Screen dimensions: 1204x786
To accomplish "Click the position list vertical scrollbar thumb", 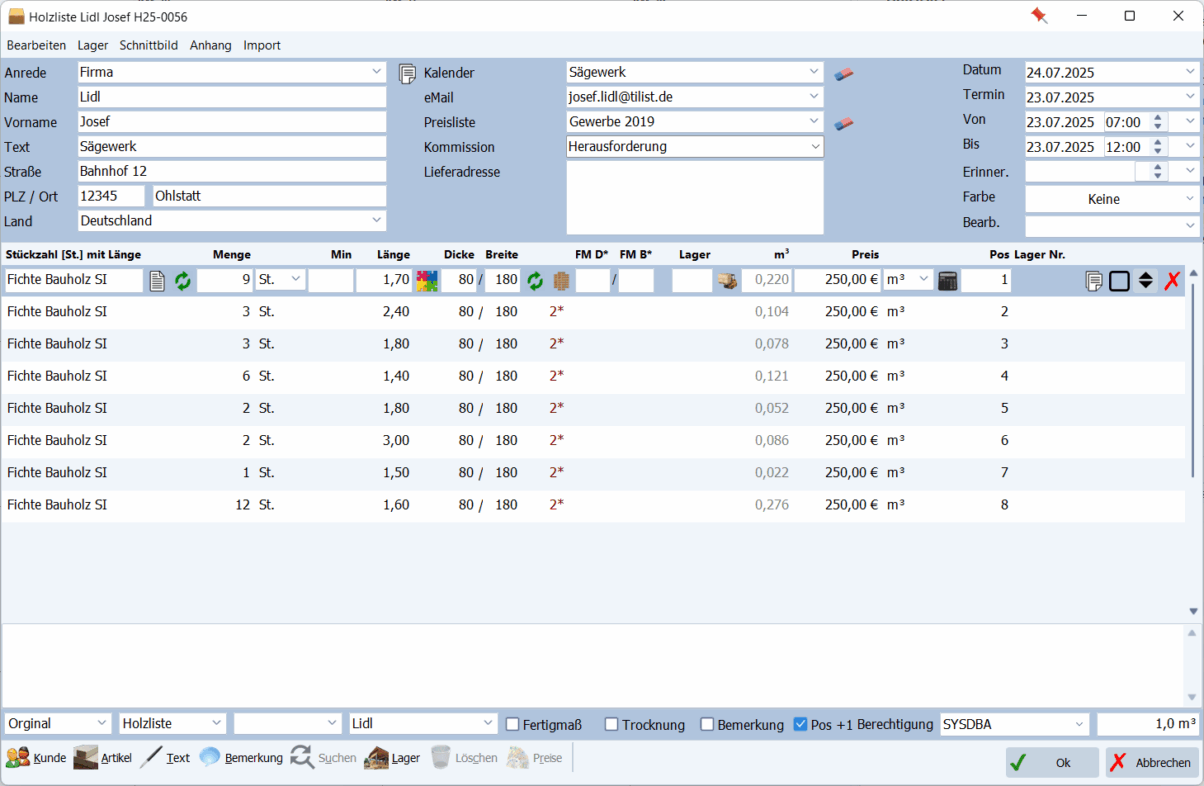I will [1195, 381].
